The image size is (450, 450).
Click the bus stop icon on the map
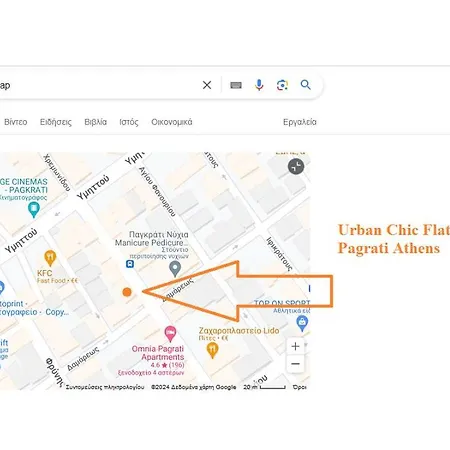[x=130, y=264]
